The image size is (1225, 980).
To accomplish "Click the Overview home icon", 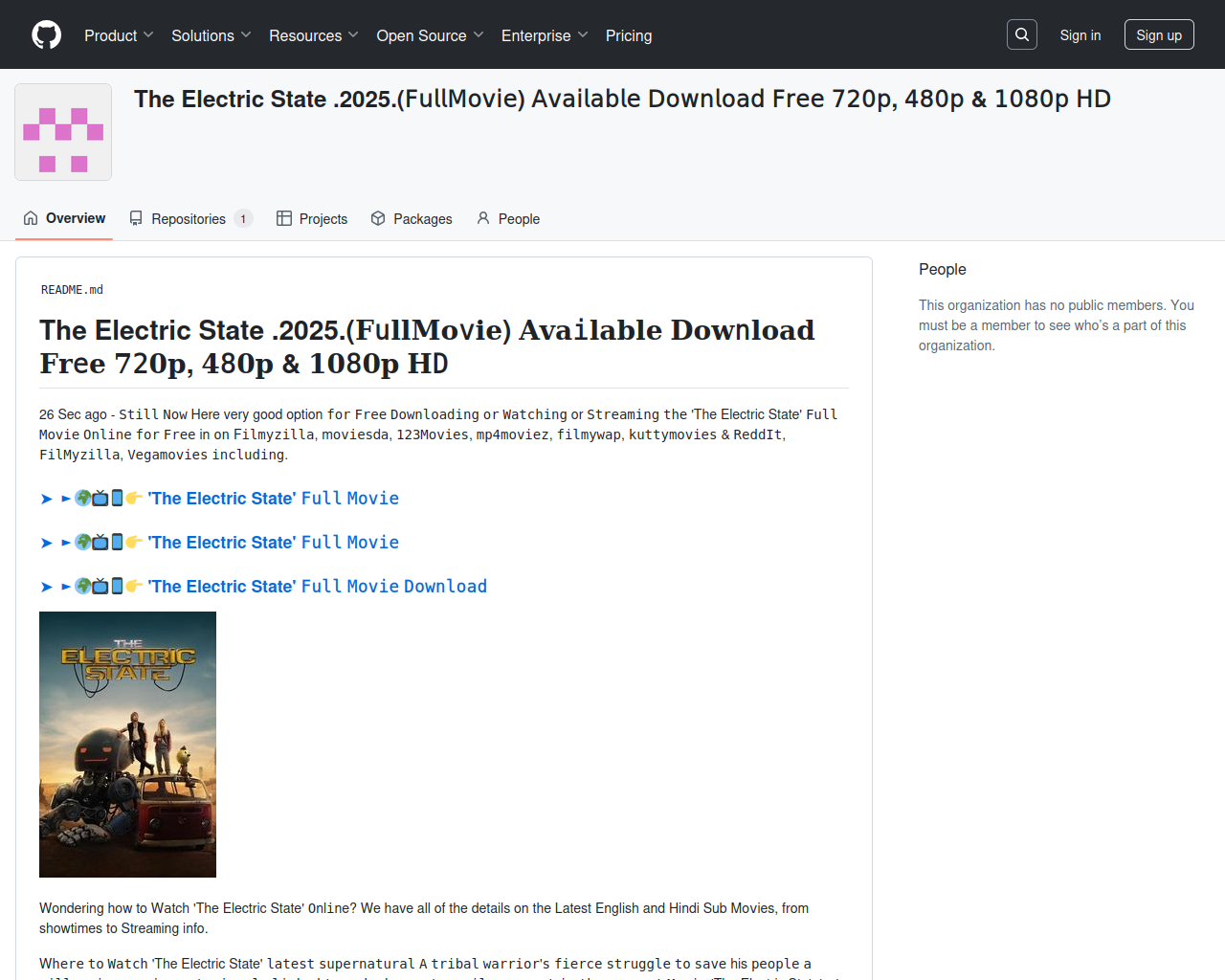I will coord(31,218).
